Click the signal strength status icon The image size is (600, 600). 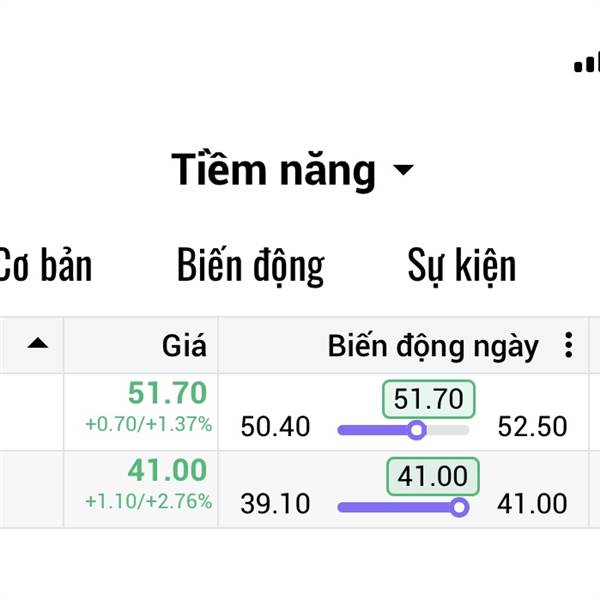[x=587, y=62]
